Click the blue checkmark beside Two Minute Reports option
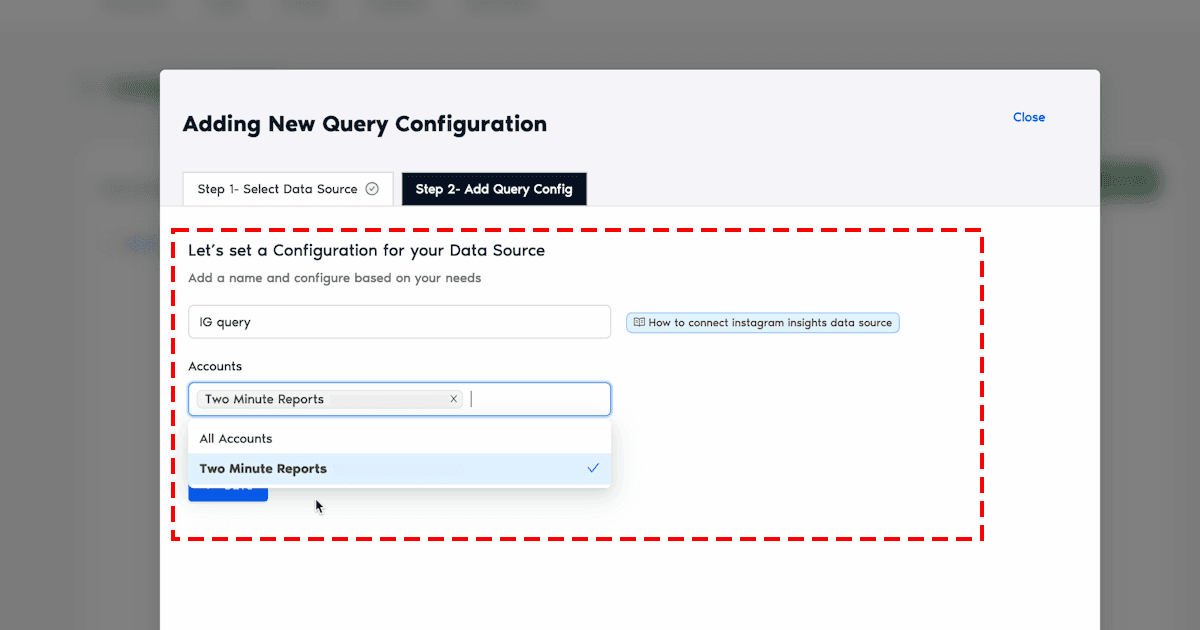This screenshot has height=630, width=1200. (x=593, y=468)
